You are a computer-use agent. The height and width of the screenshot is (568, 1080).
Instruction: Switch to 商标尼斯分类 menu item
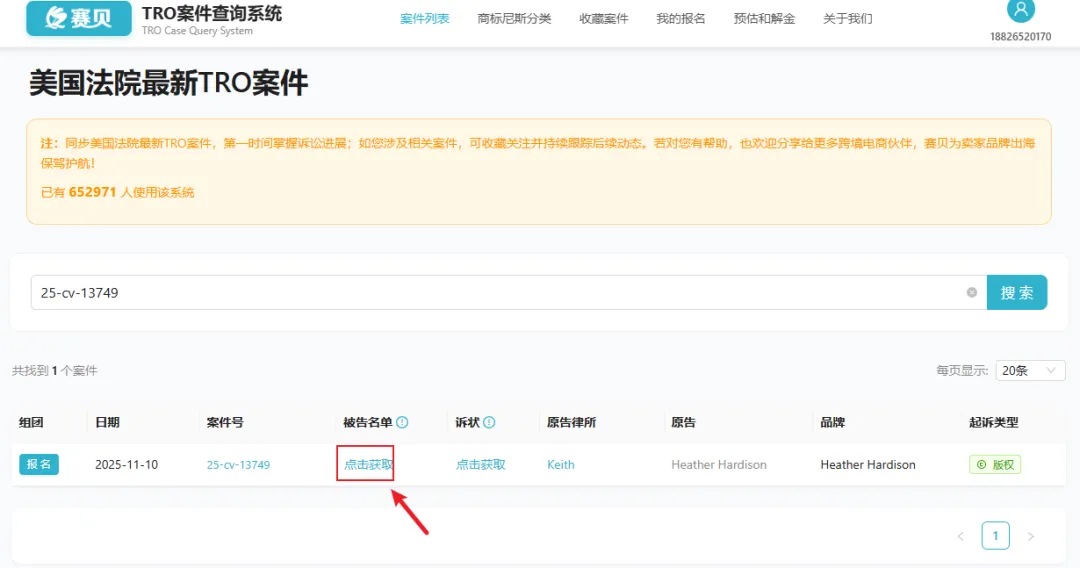(x=514, y=19)
